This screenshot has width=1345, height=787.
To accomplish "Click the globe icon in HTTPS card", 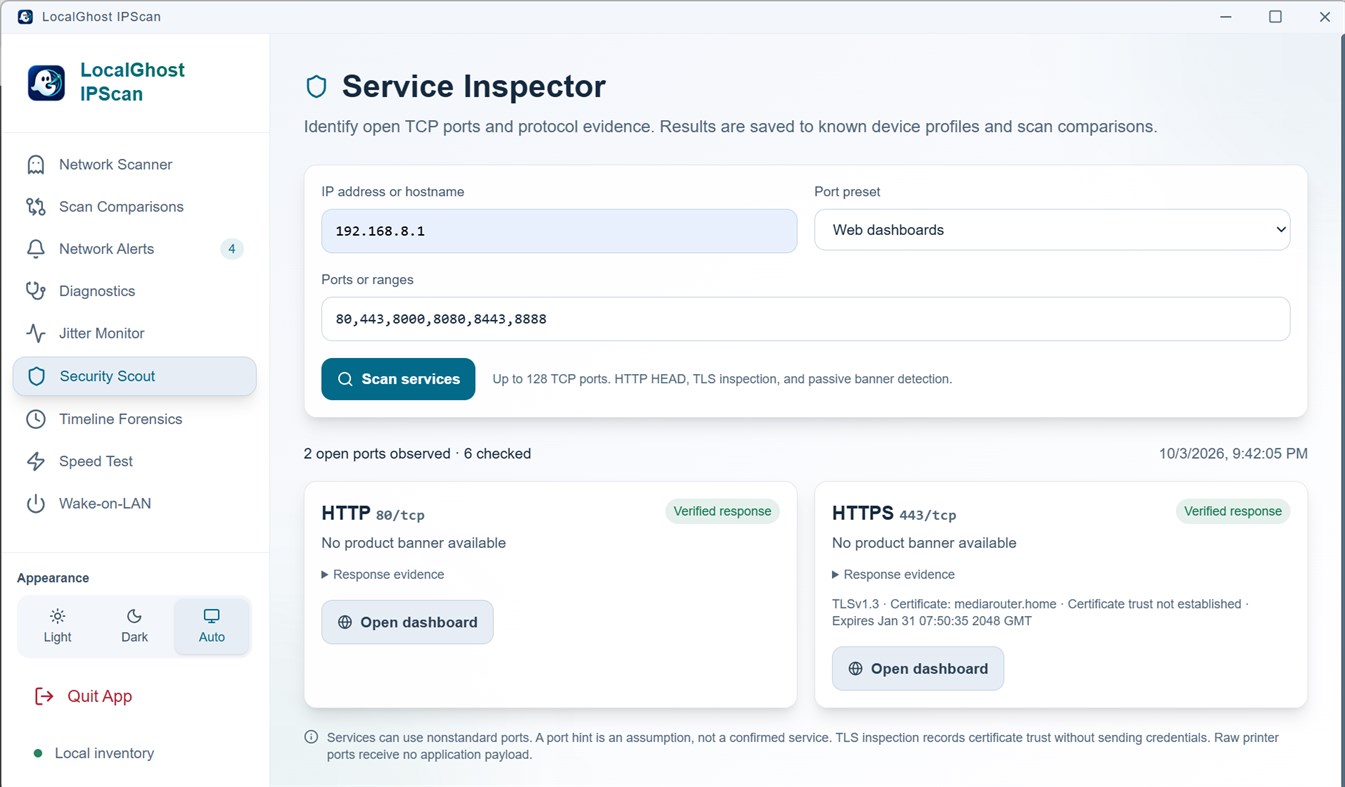I will pos(855,669).
